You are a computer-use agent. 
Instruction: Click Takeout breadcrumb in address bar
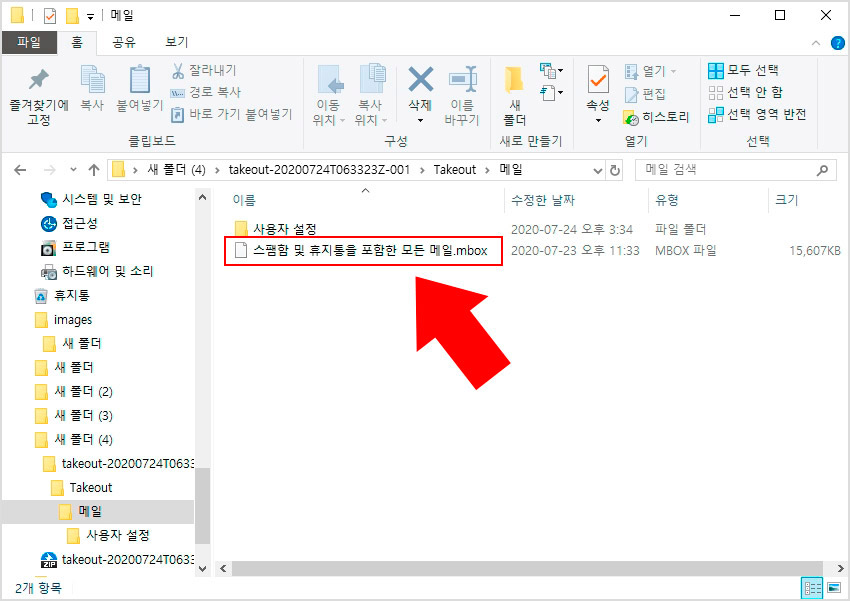[454, 170]
